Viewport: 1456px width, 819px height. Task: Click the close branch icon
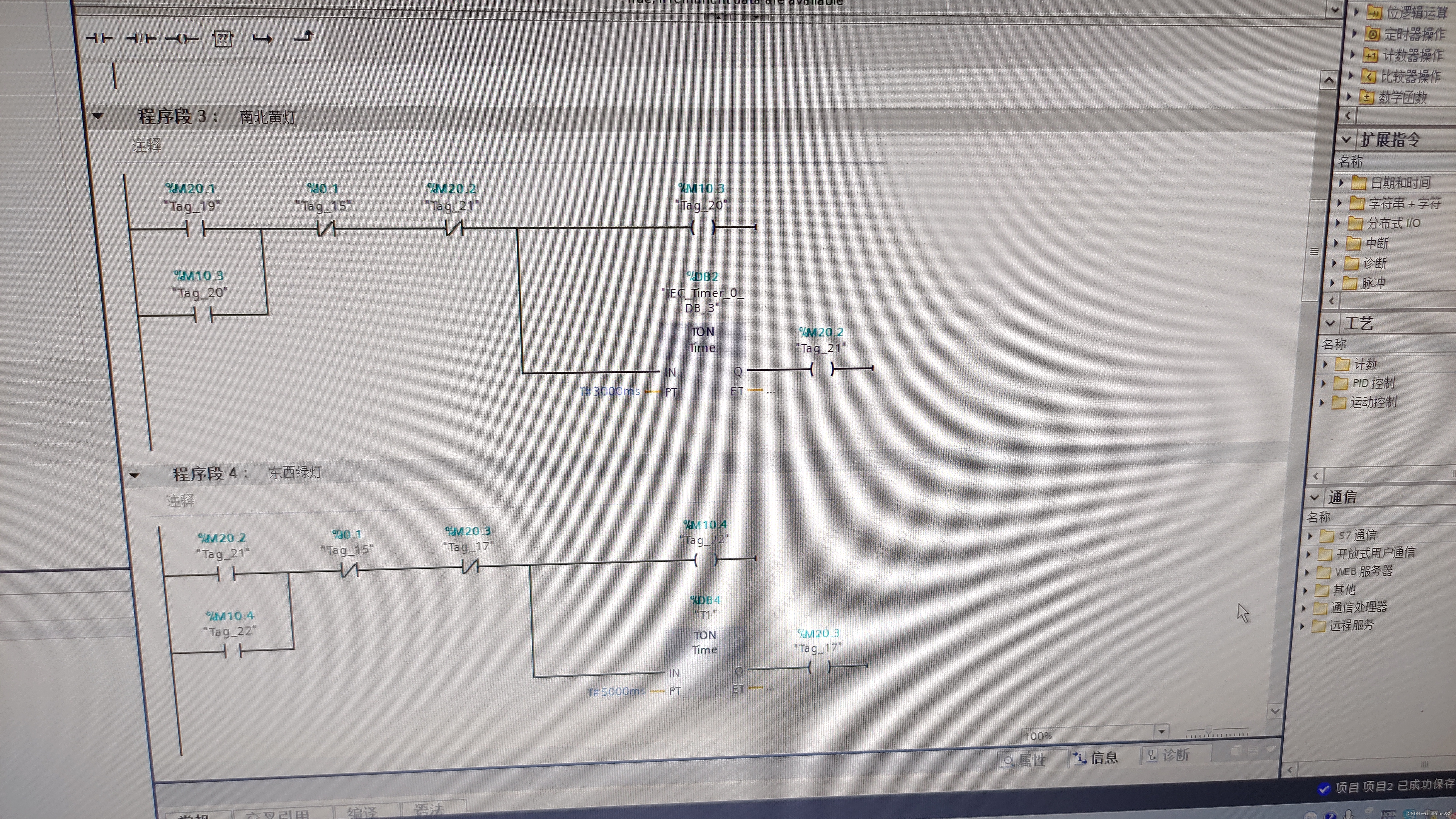pyautogui.click(x=303, y=37)
